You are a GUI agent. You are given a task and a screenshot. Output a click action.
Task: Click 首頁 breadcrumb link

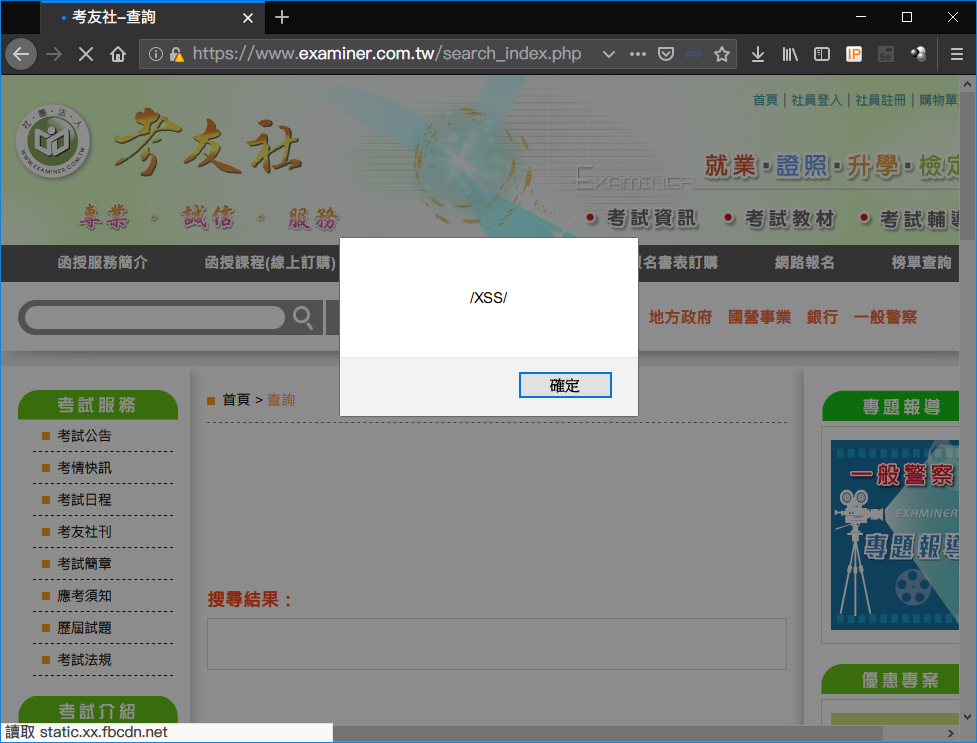[x=236, y=400]
